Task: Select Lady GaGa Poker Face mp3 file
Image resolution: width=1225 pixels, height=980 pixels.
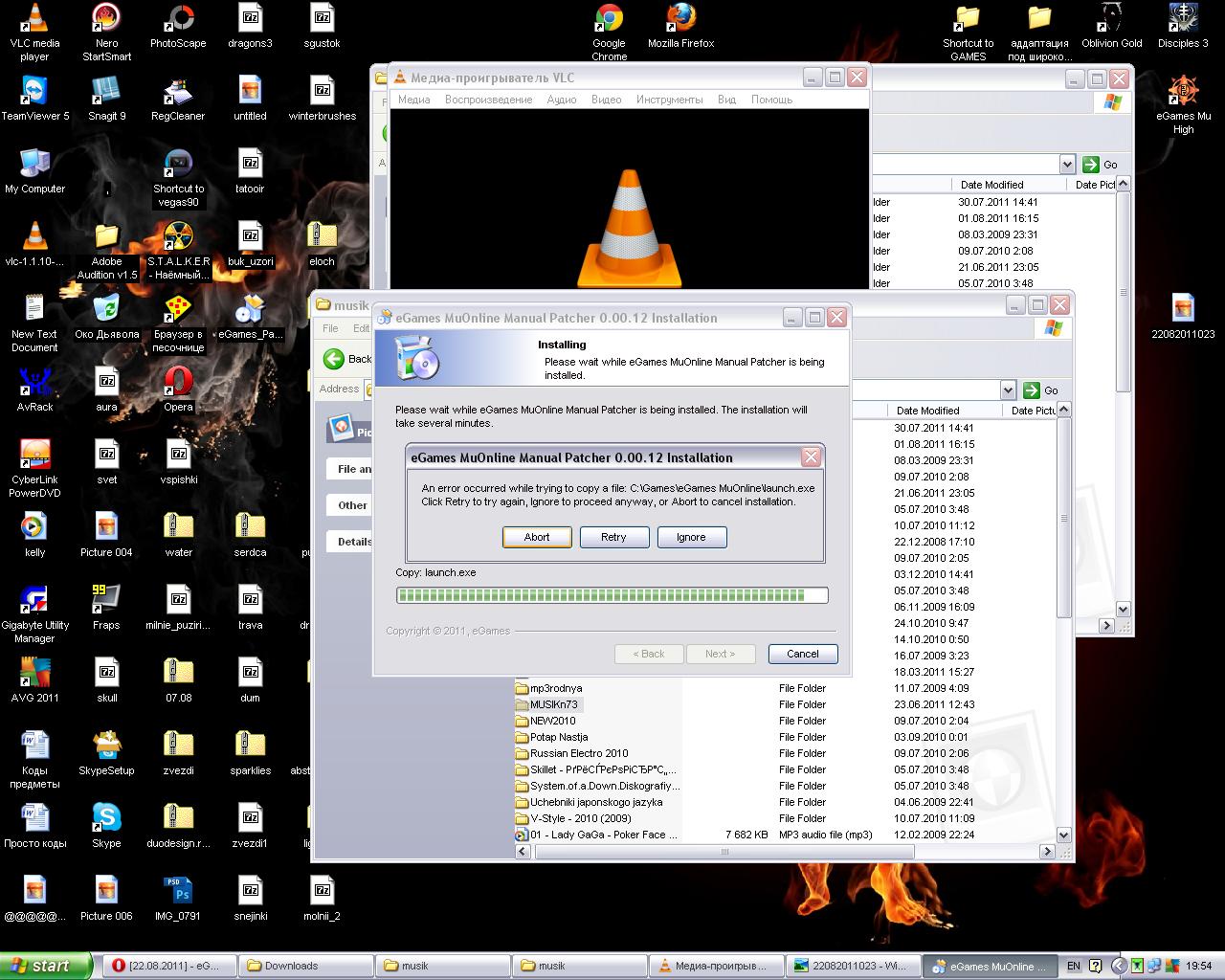Action: coord(596,835)
